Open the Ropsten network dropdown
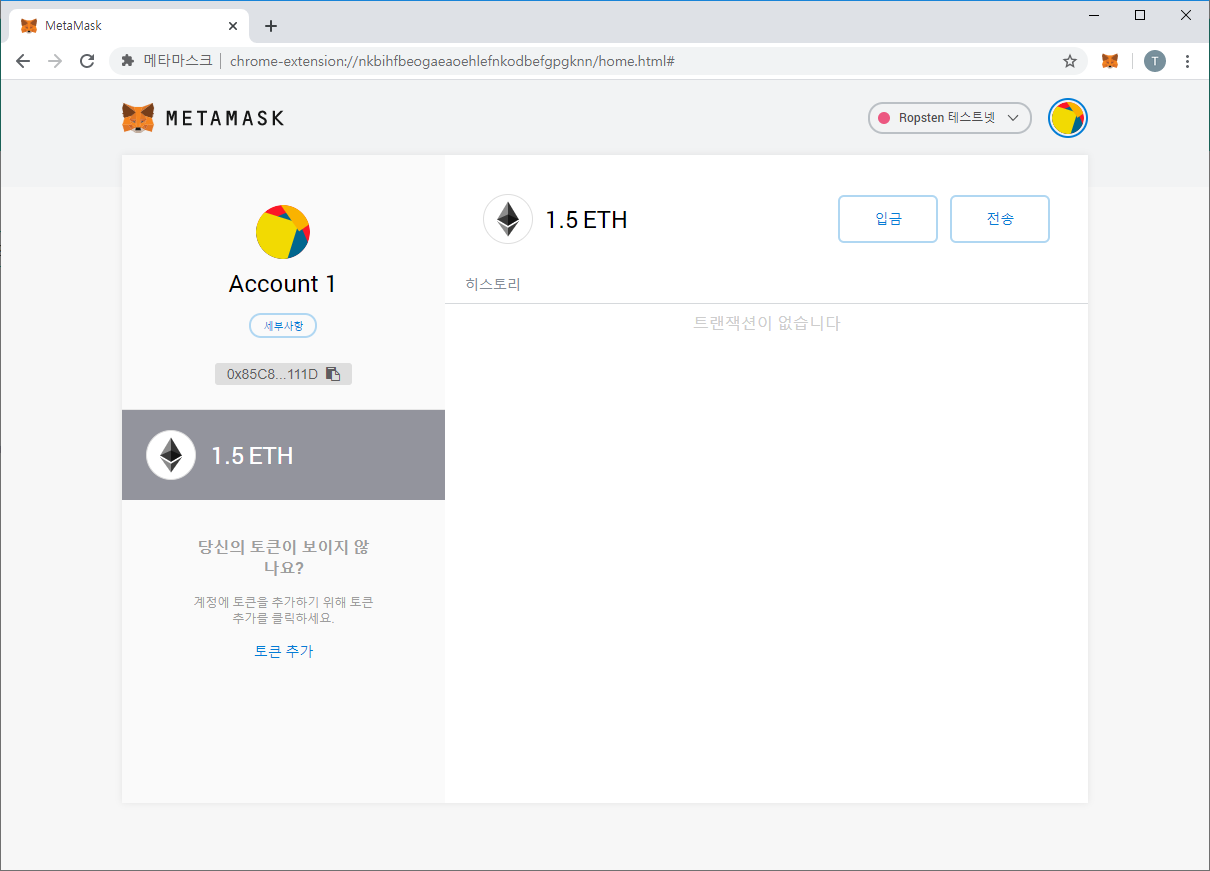The width and height of the screenshot is (1210, 871). [949, 118]
